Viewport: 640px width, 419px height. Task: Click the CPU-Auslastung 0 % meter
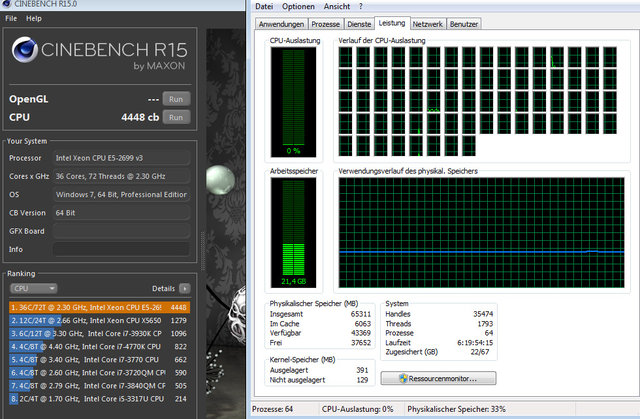(293, 102)
